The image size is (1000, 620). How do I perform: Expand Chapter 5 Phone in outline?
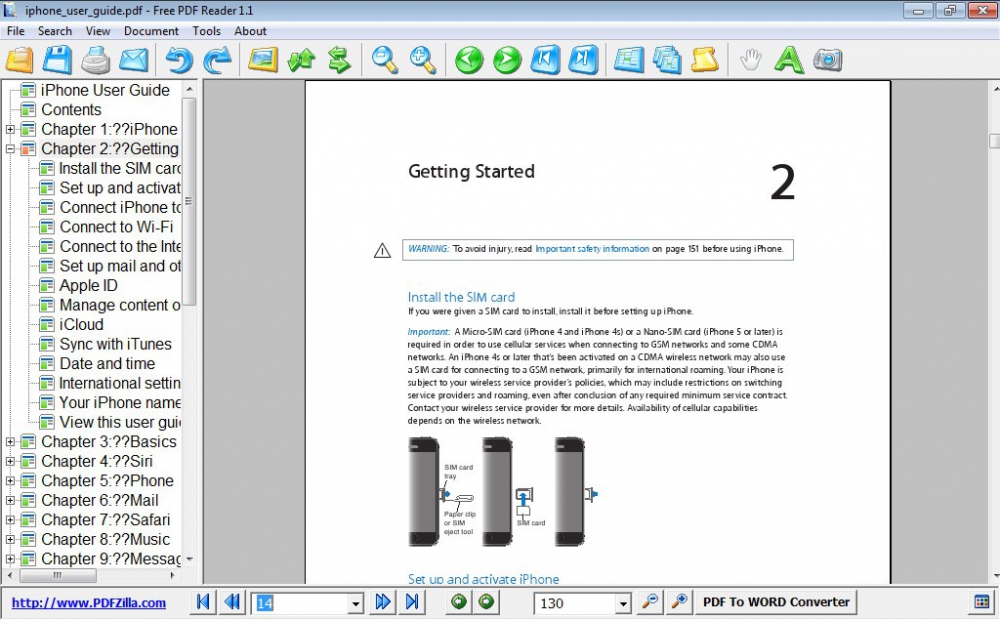tap(10, 481)
